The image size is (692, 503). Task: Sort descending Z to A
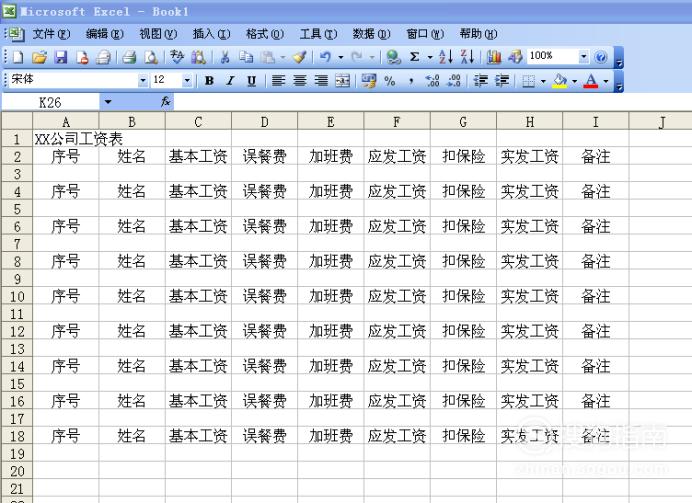click(x=467, y=57)
